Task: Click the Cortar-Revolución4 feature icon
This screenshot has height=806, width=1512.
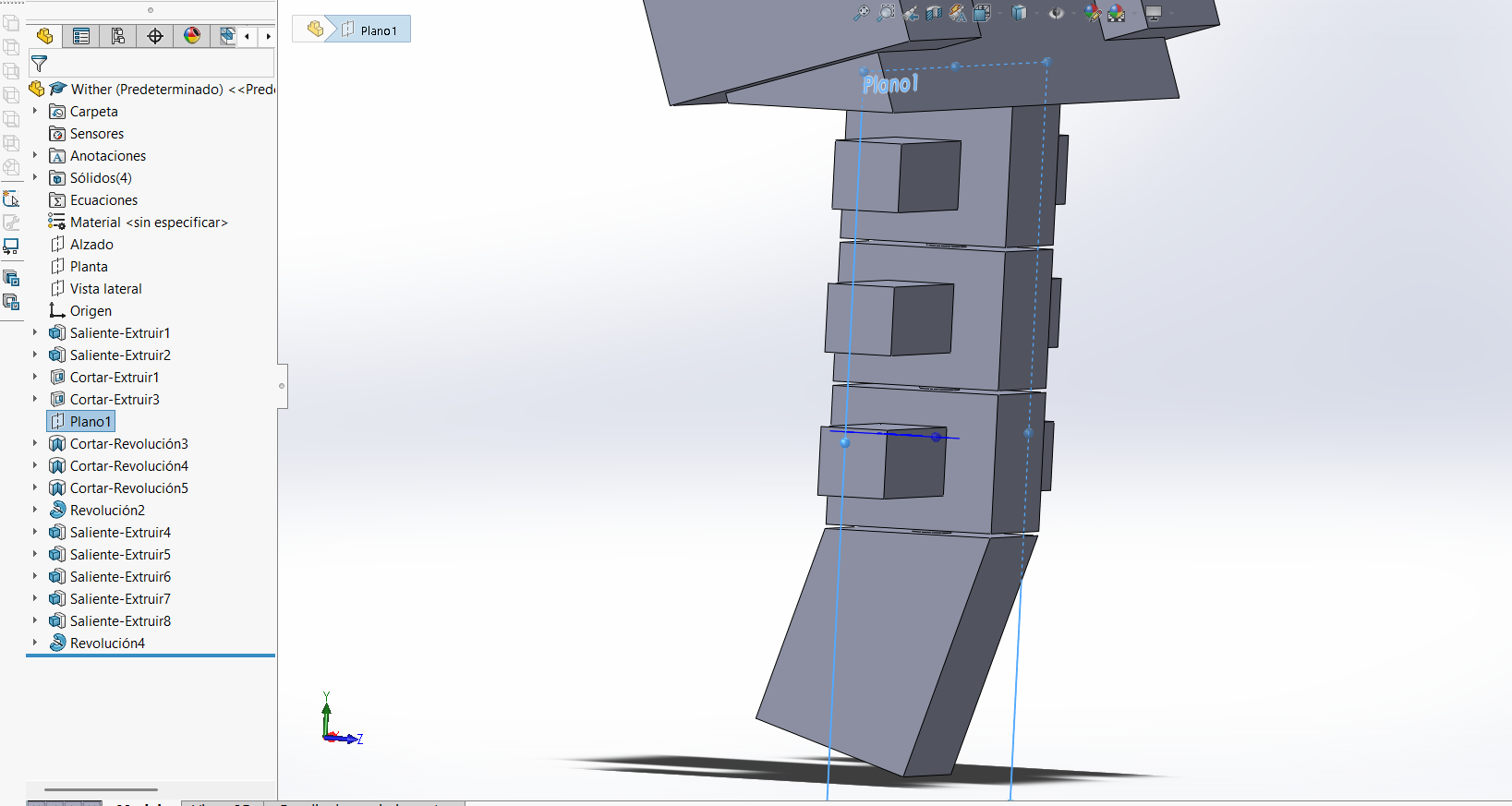Action: 57,465
